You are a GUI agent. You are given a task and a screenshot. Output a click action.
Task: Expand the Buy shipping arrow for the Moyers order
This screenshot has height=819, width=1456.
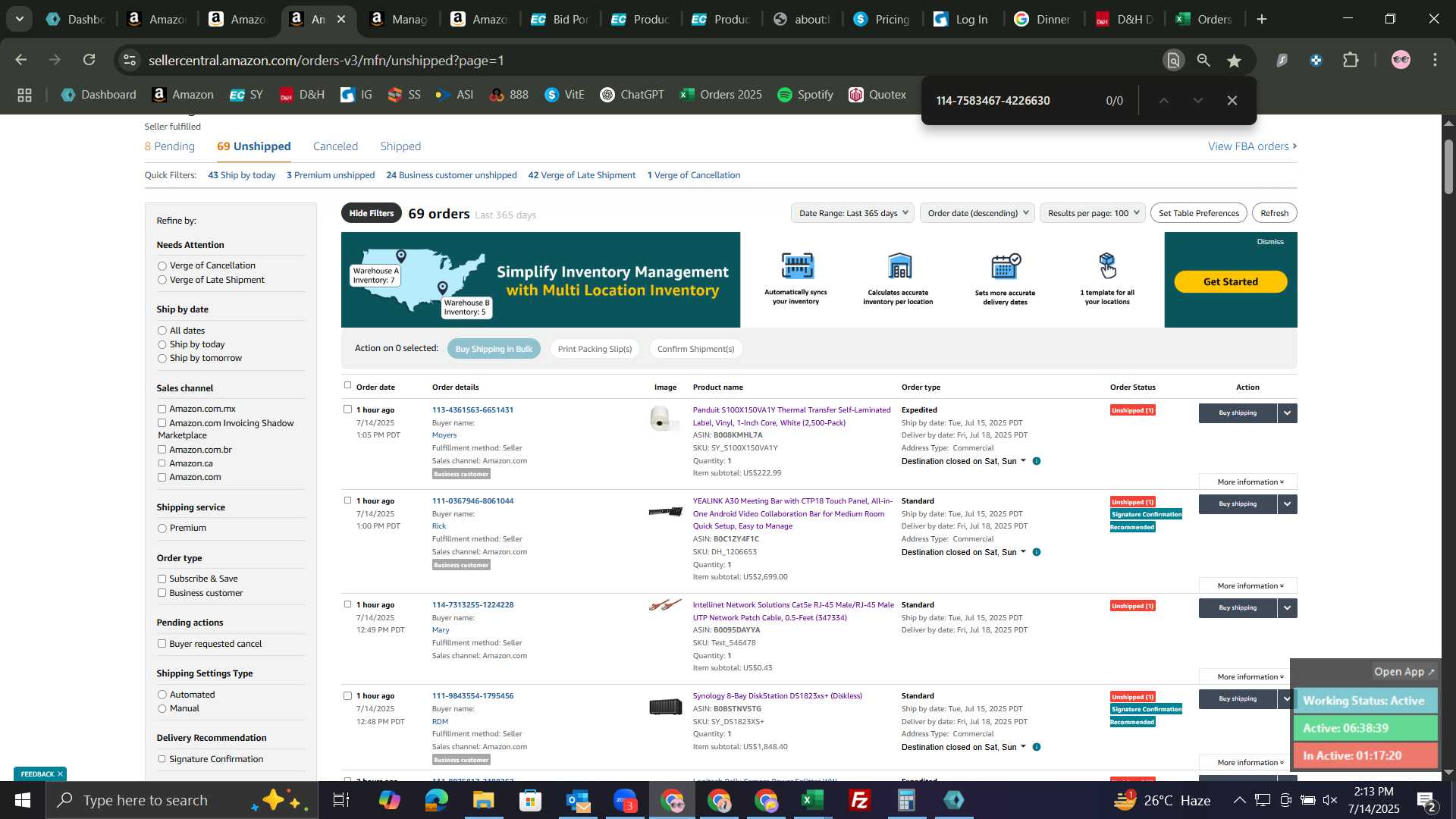pyautogui.click(x=1287, y=413)
